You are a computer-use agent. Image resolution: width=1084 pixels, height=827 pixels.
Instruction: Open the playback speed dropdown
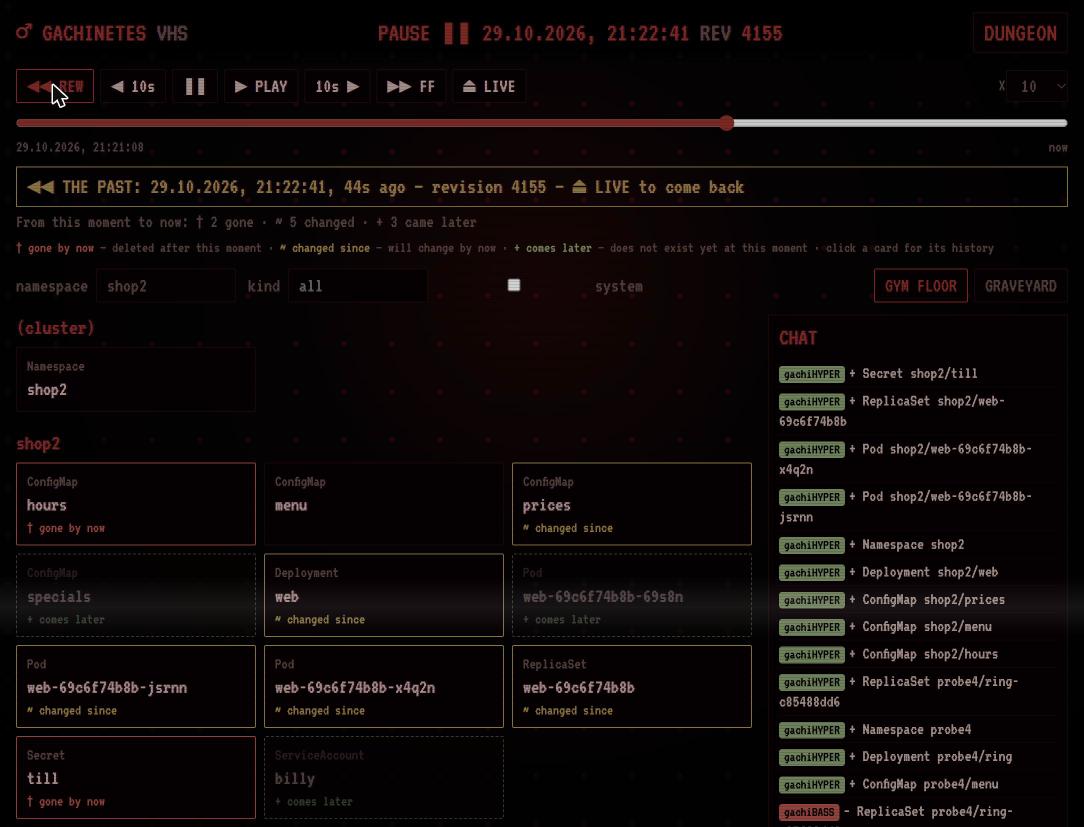coord(1036,86)
